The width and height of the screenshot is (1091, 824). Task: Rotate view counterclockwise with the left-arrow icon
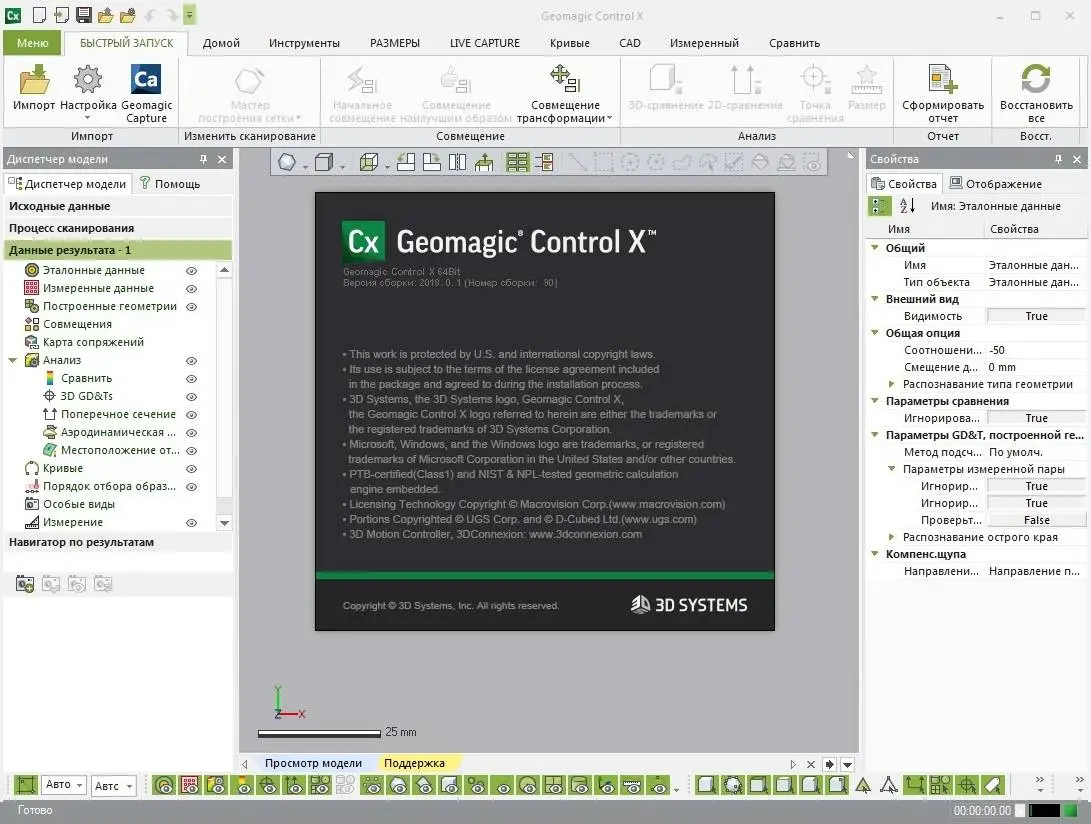click(406, 163)
